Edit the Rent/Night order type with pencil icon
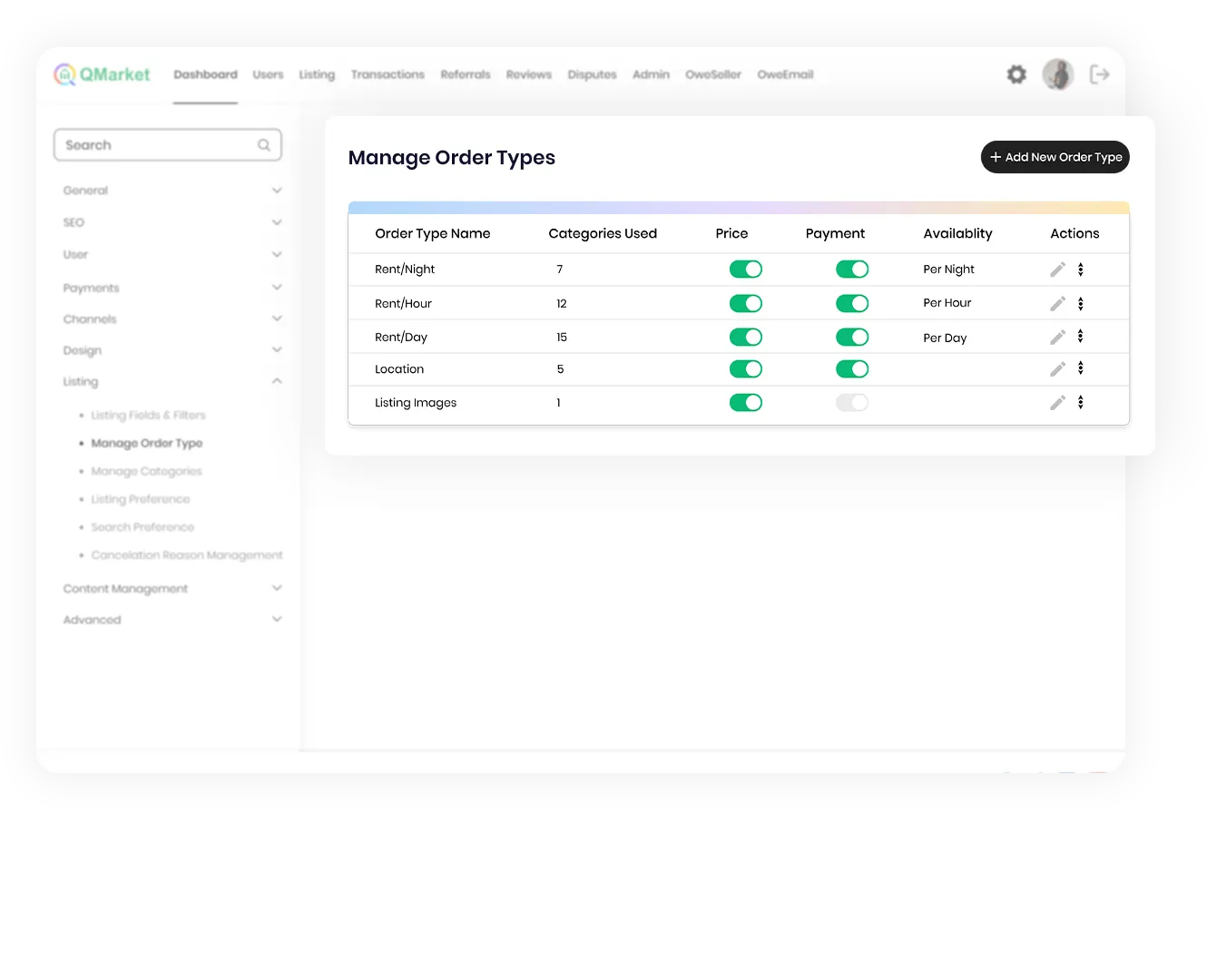Viewport: 1207px width, 980px height. 1057,269
